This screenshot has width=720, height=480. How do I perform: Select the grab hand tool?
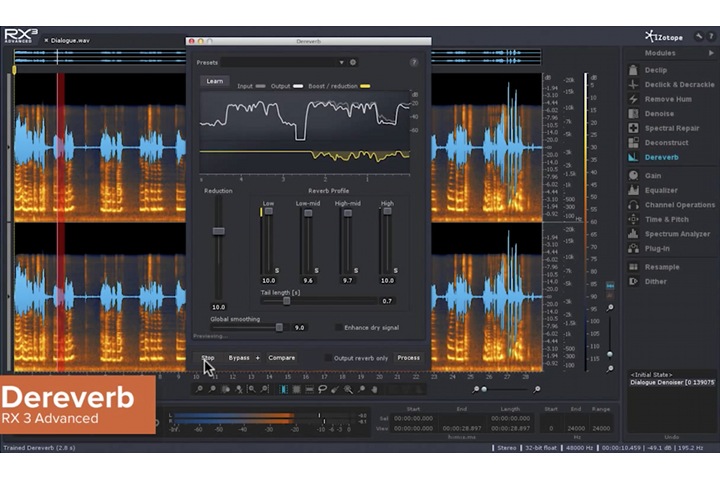click(374, 390)
